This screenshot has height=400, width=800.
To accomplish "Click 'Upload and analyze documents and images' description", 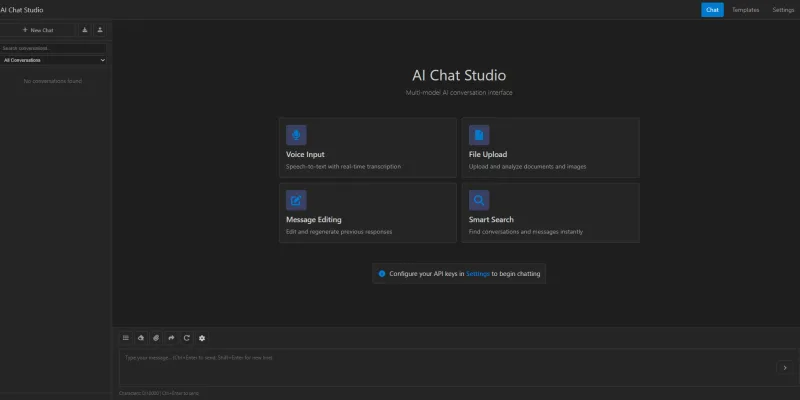I will coord(528,167).
